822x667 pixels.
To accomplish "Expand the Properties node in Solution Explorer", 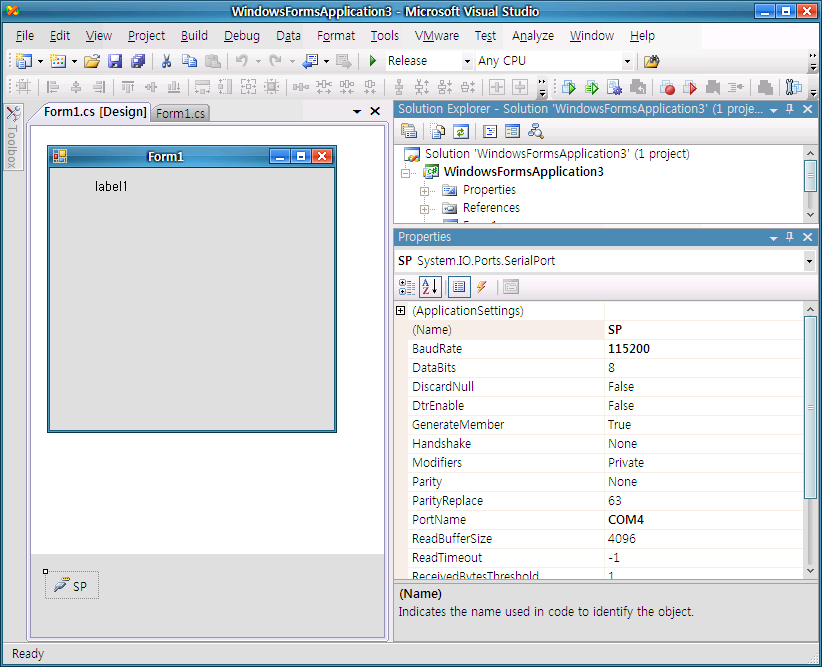I will [x=424, y=191].
